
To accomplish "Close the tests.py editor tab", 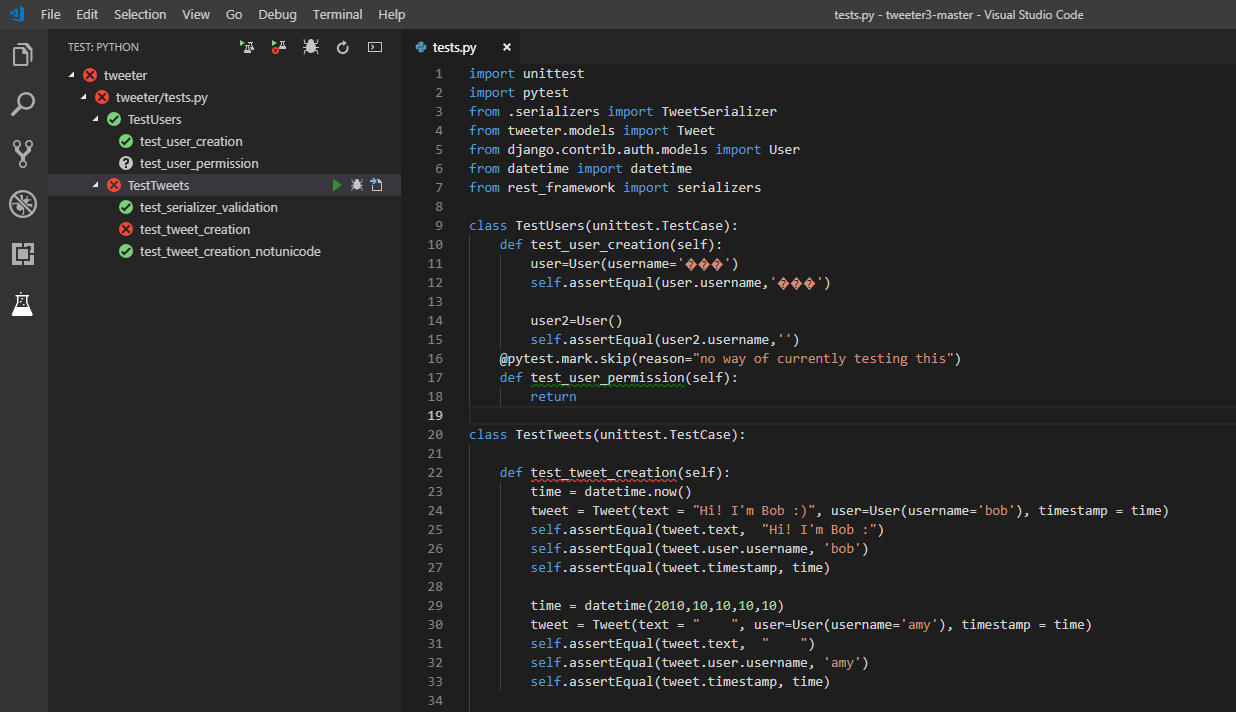I will click(507, 47).
